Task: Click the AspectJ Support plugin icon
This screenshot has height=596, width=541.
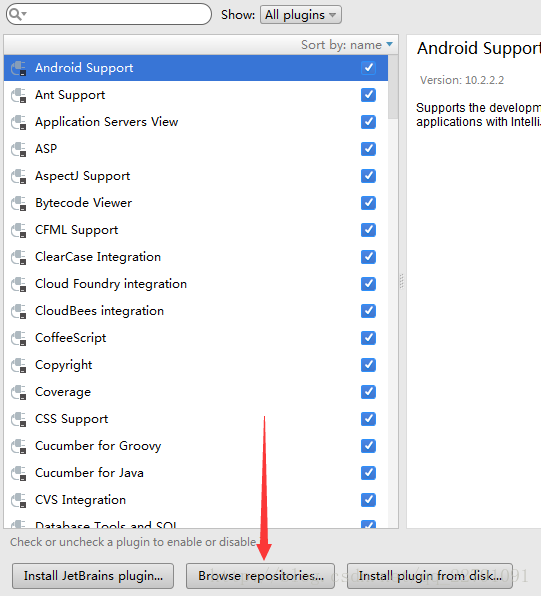Action: (x=19, y=176)
